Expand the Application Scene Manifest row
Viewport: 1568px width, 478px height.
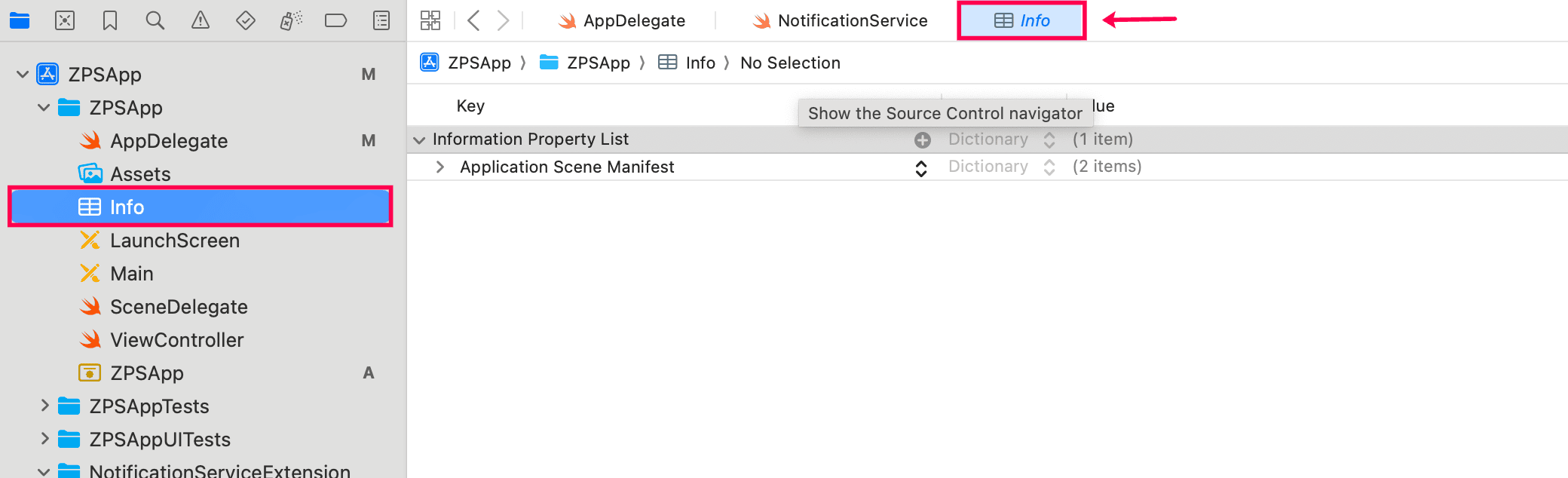coord(440,167)
